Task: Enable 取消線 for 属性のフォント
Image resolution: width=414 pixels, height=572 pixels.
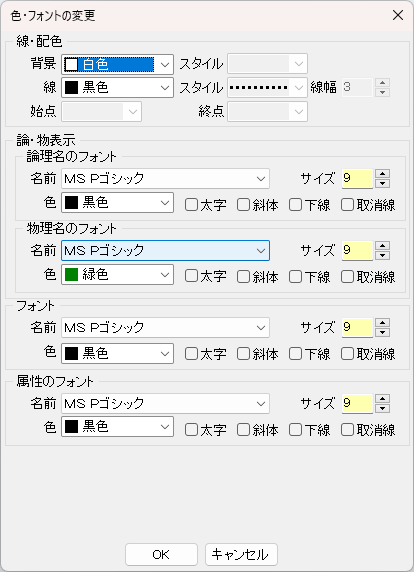Action: pyautogui.click(x=368, y=430)
